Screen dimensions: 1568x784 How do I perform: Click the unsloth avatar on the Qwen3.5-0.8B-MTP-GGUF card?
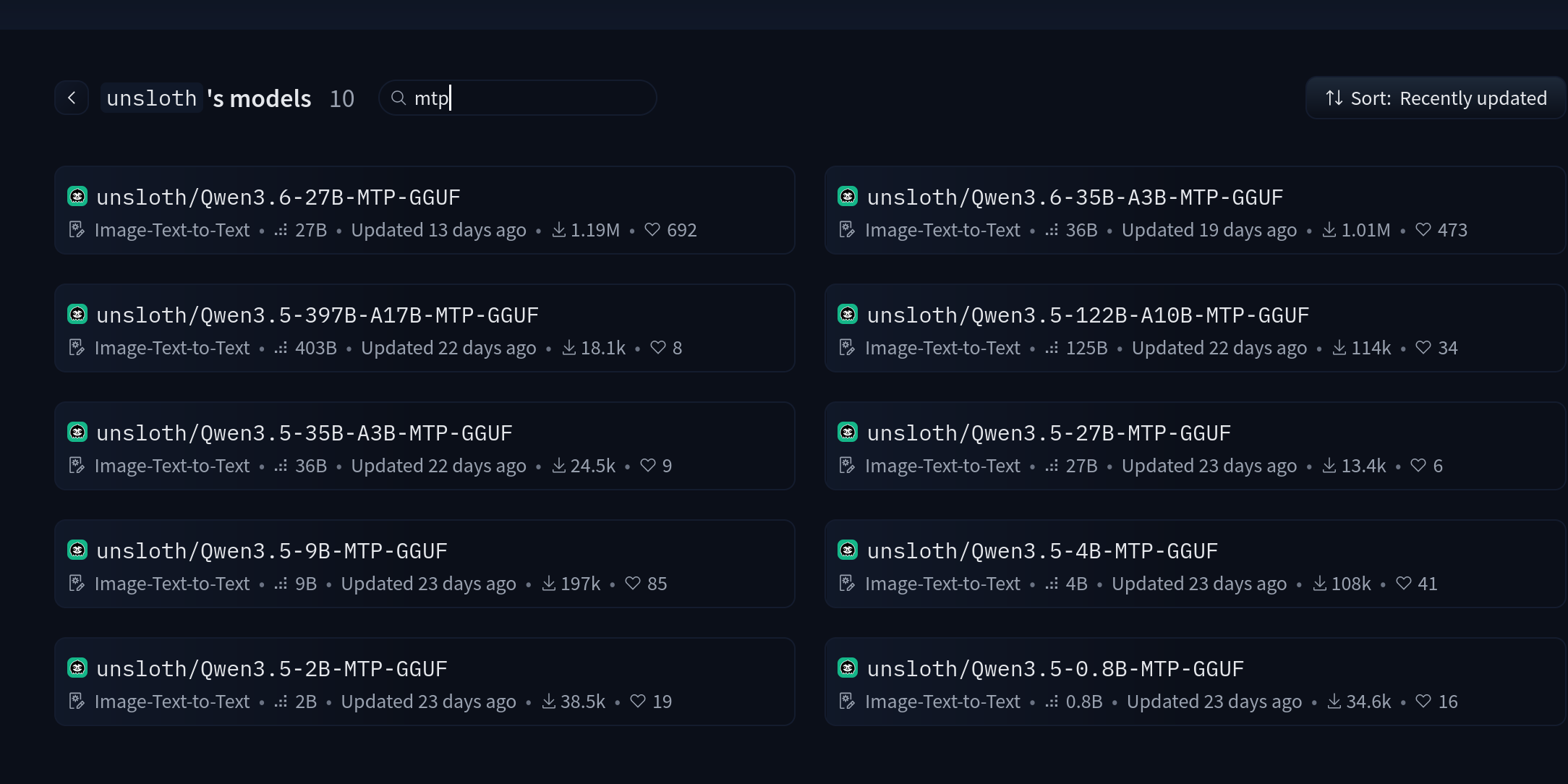point(848,668)
